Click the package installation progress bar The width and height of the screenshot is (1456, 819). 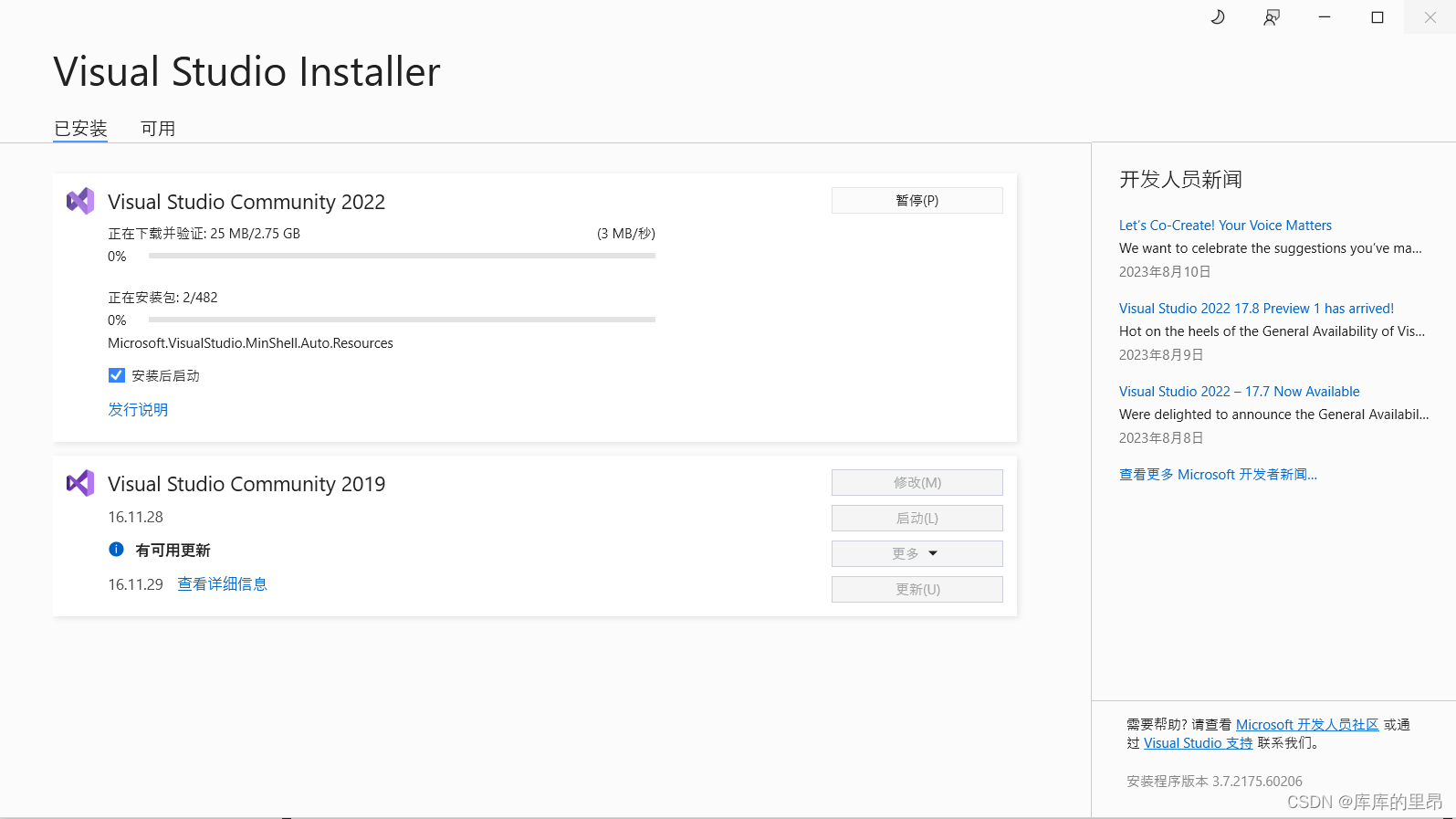(x=402, y=320)
